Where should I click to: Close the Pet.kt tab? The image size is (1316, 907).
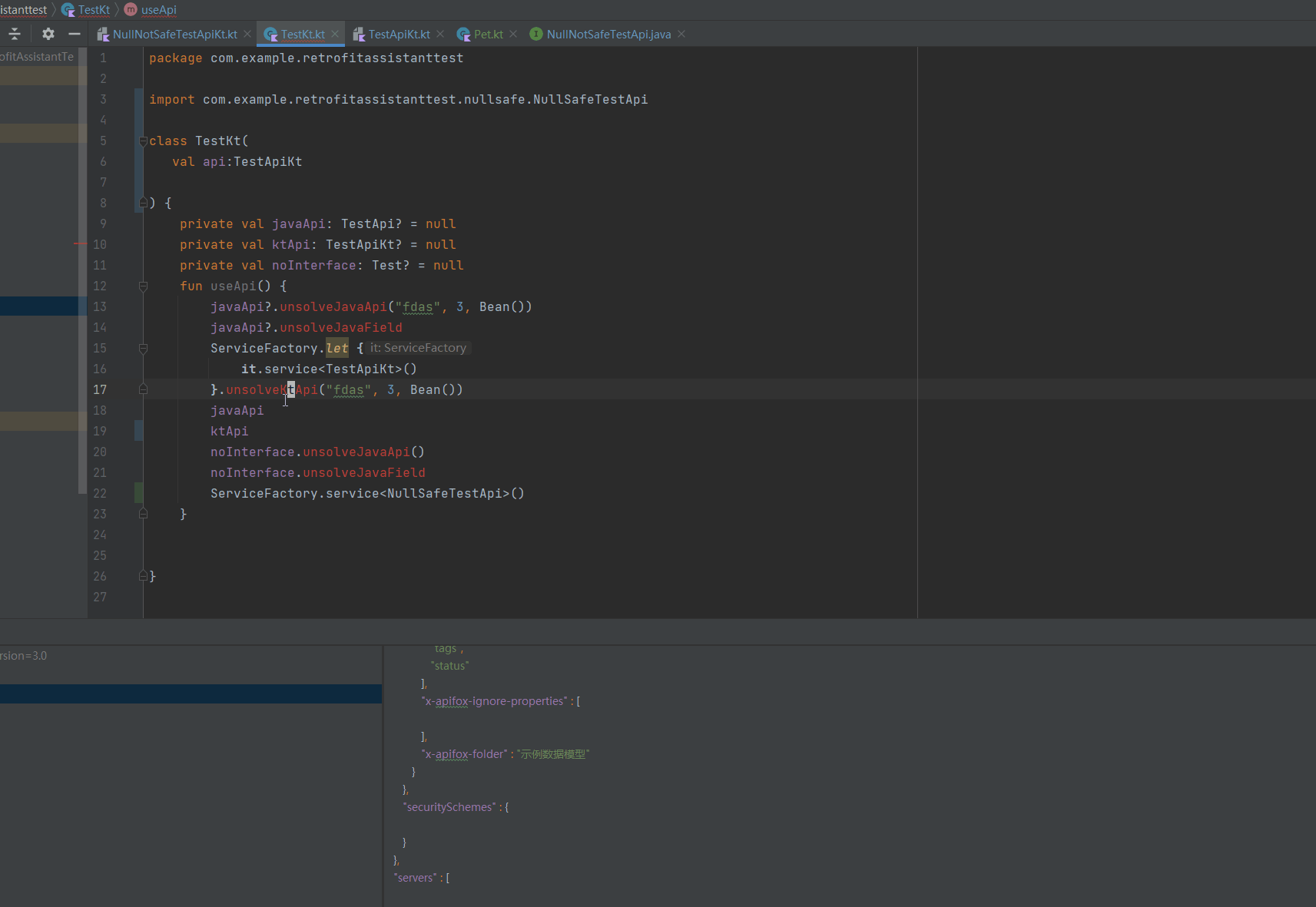(x=513, y=34)
